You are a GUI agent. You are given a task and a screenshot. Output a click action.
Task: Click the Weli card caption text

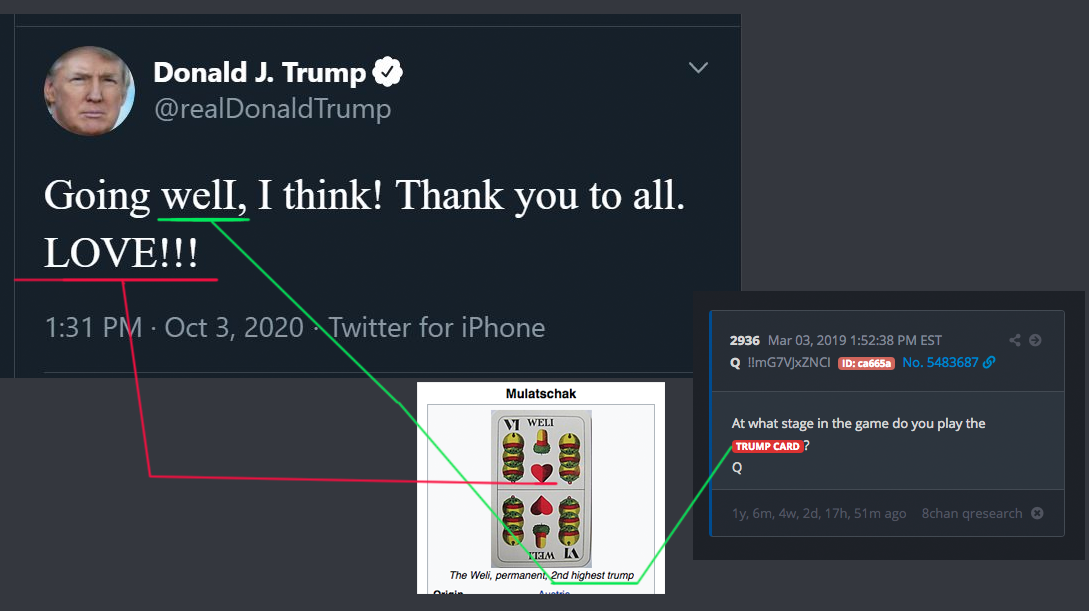541,576
